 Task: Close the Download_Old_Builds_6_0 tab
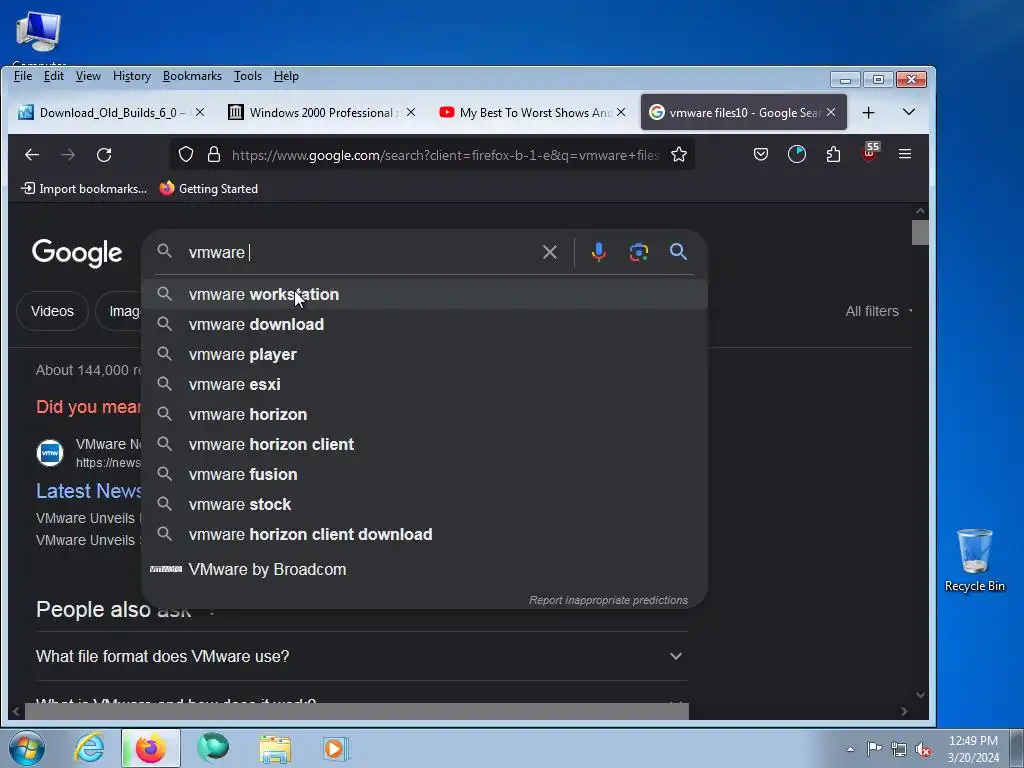point(200,112)
